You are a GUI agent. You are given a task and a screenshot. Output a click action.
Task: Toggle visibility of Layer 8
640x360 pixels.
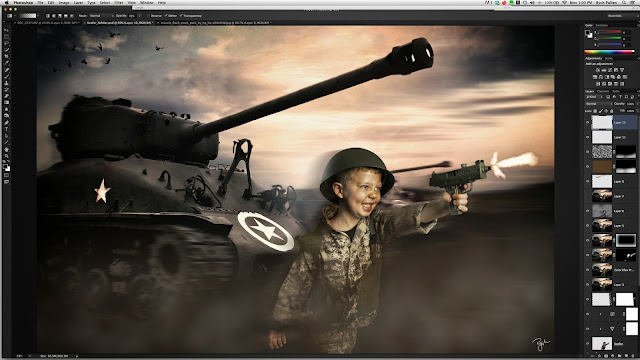pos(588,181)
